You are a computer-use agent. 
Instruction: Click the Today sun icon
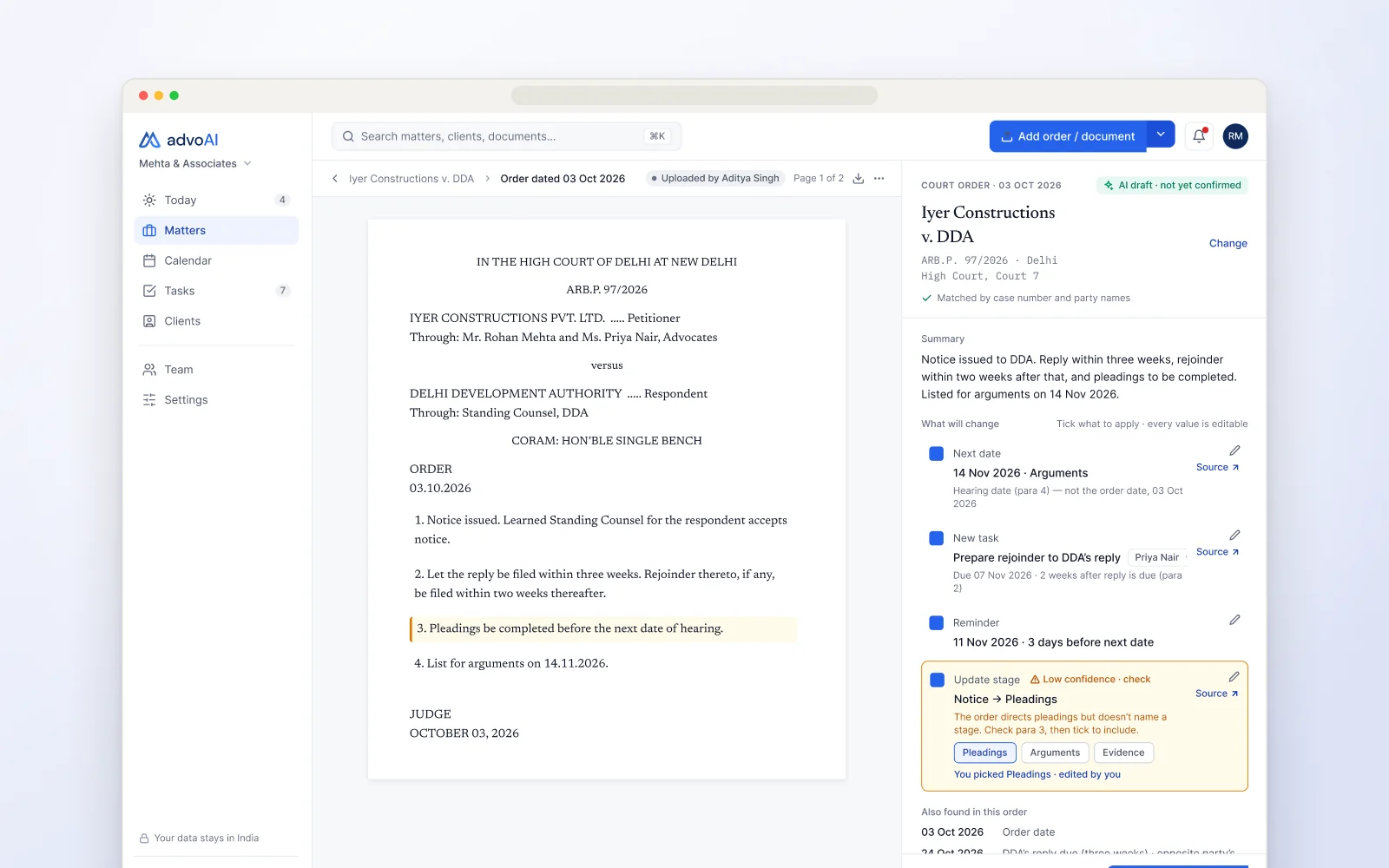[x=149, y=200]
